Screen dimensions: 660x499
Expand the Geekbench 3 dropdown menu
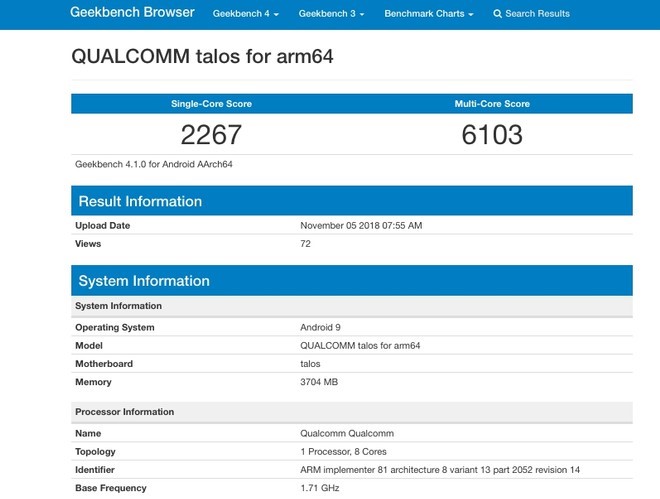click(331, 14)
